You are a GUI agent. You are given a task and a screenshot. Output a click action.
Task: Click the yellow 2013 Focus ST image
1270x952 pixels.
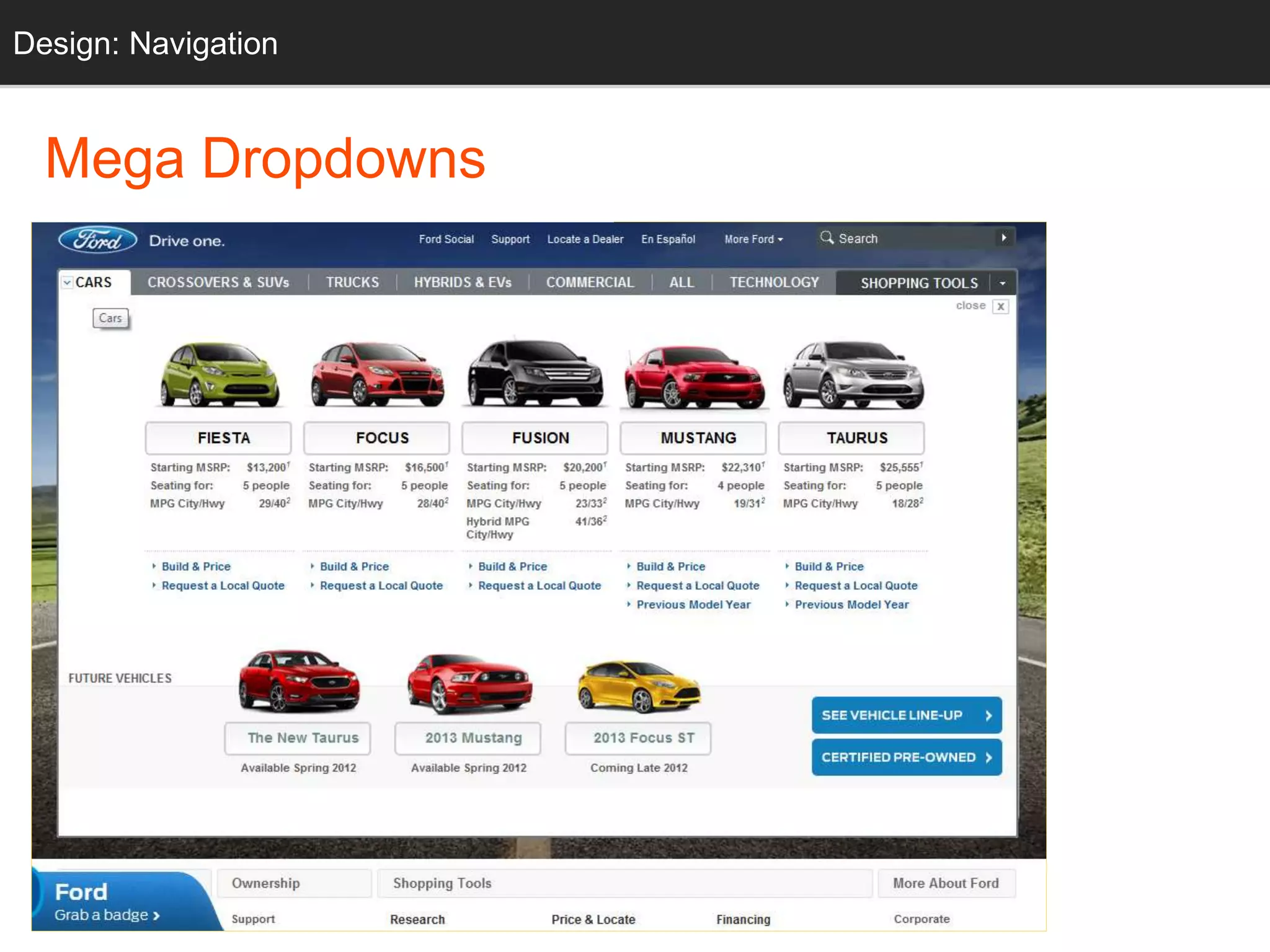point(639,687)
